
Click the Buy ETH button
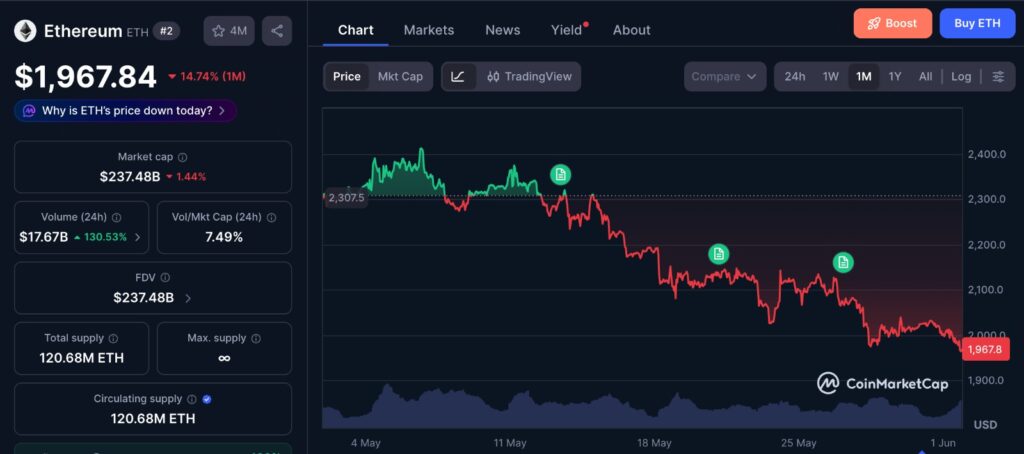[977, 24]
